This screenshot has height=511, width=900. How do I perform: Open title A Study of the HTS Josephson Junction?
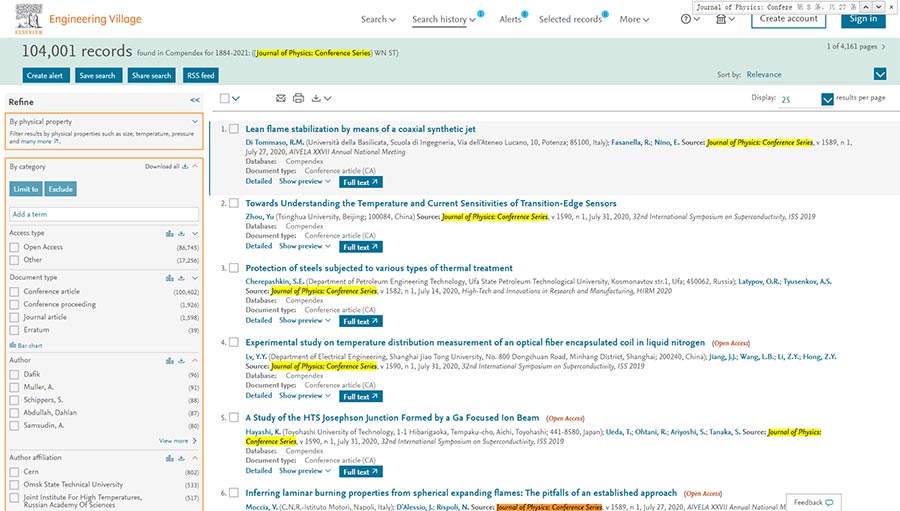pos(393,417)
